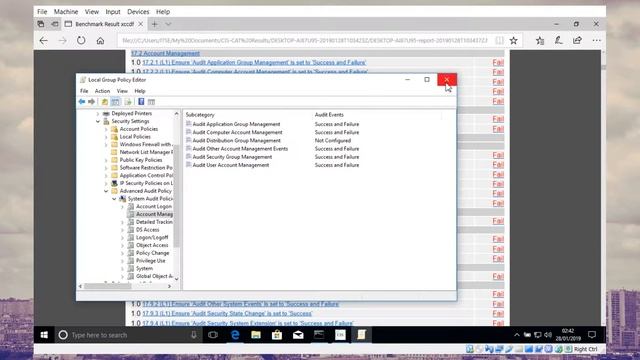Open VirtualBox Input menu
The height and width of the screenshot is (360, 640).
pos(113,12)
